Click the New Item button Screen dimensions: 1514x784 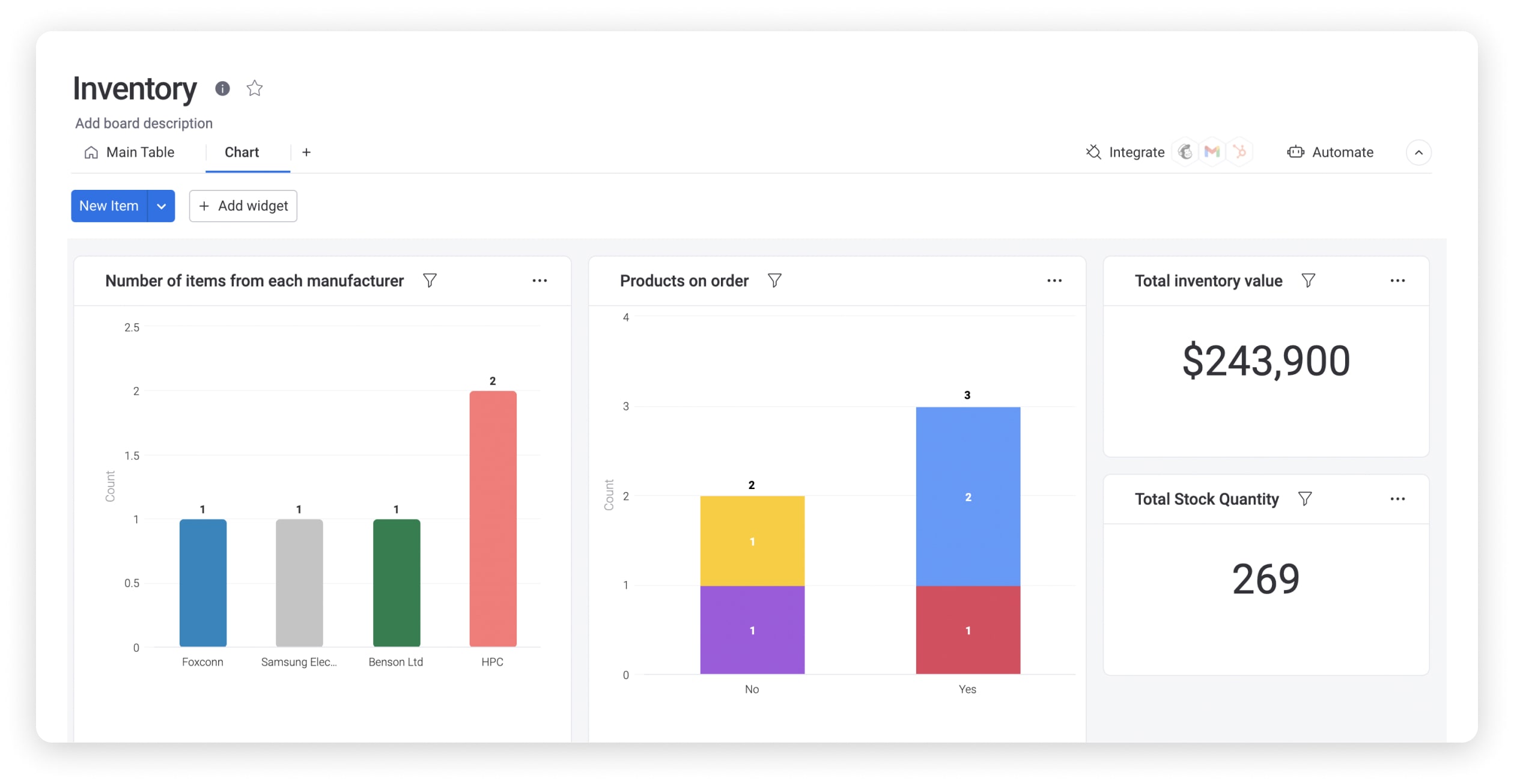point(108,205)
